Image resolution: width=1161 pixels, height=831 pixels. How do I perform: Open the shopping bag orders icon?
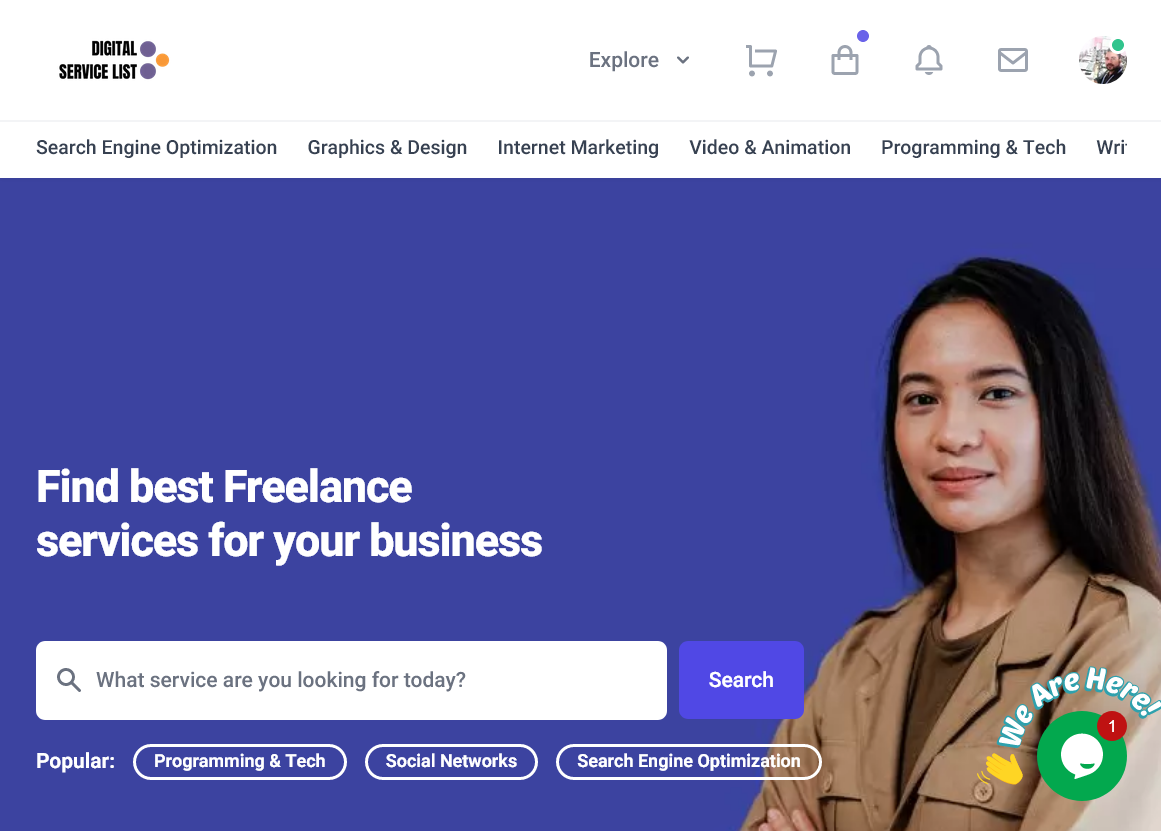click(x=845, y=60)
